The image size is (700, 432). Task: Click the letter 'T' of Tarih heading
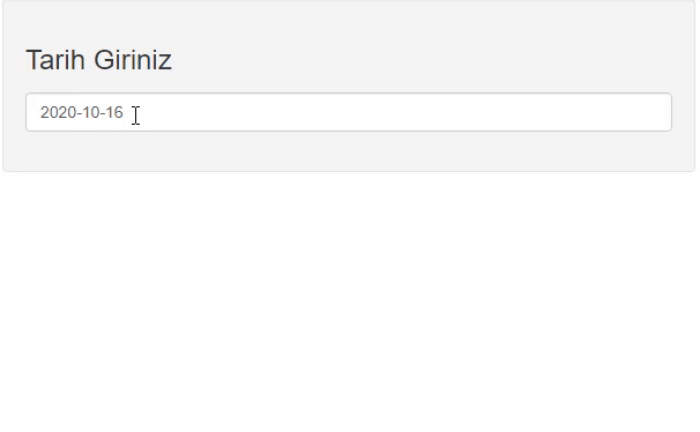point(34,60)
